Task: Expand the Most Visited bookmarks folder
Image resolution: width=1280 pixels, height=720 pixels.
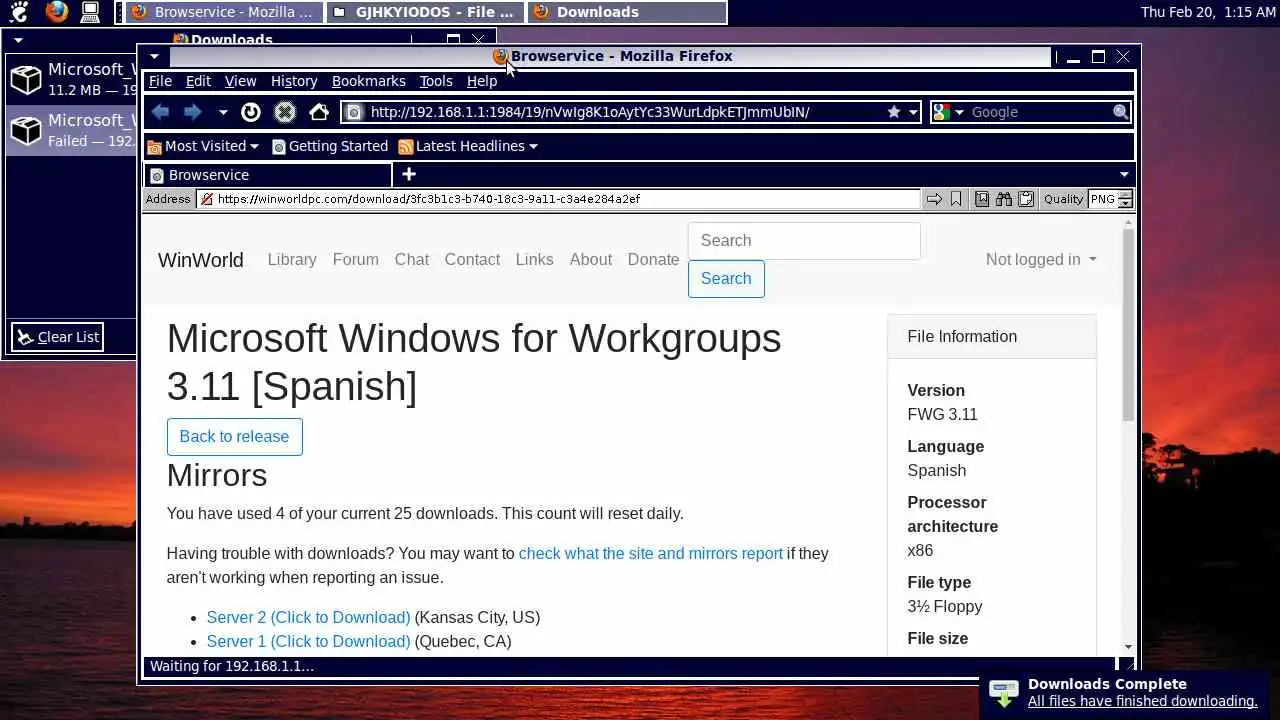Action: [x=203, y=146]
